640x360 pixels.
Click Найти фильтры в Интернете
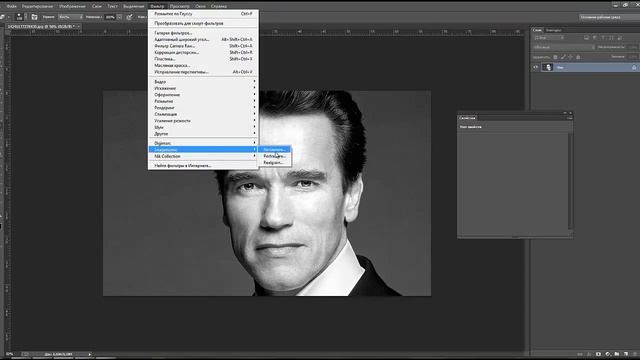tap(203, 166)
